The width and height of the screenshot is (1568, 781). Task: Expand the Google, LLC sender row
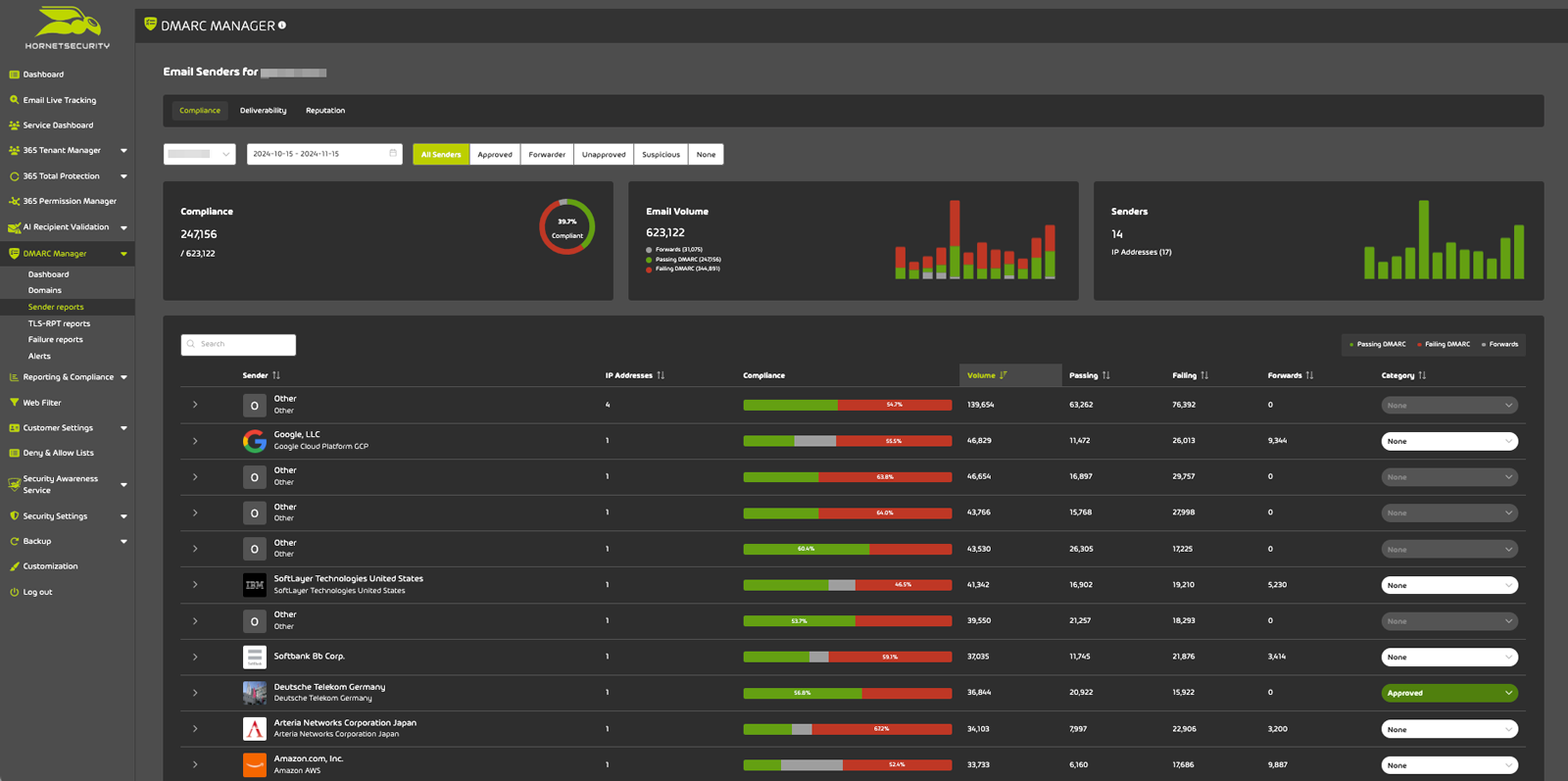coord(195,441)
